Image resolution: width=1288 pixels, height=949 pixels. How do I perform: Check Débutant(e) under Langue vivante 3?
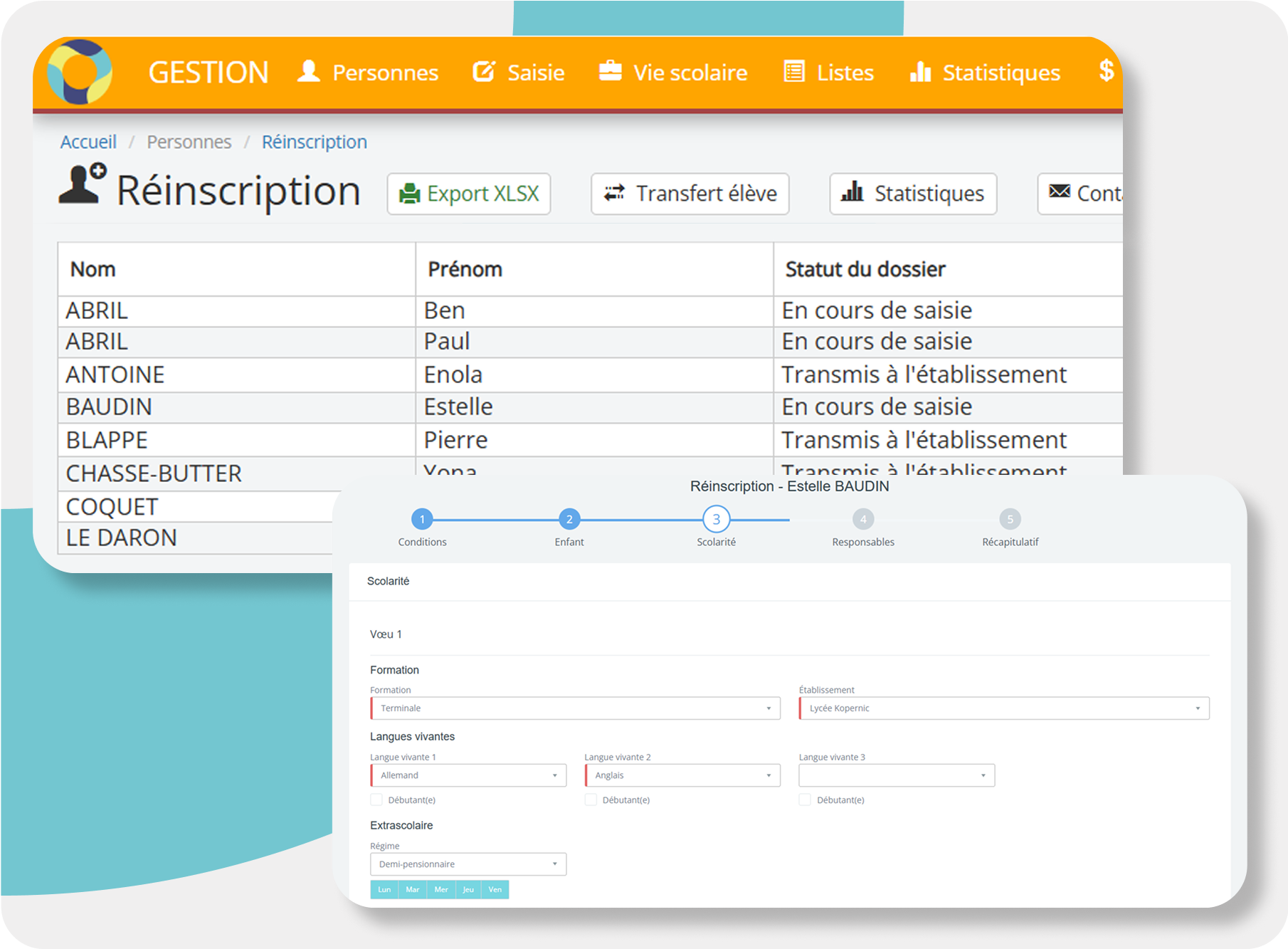point(805,799)
